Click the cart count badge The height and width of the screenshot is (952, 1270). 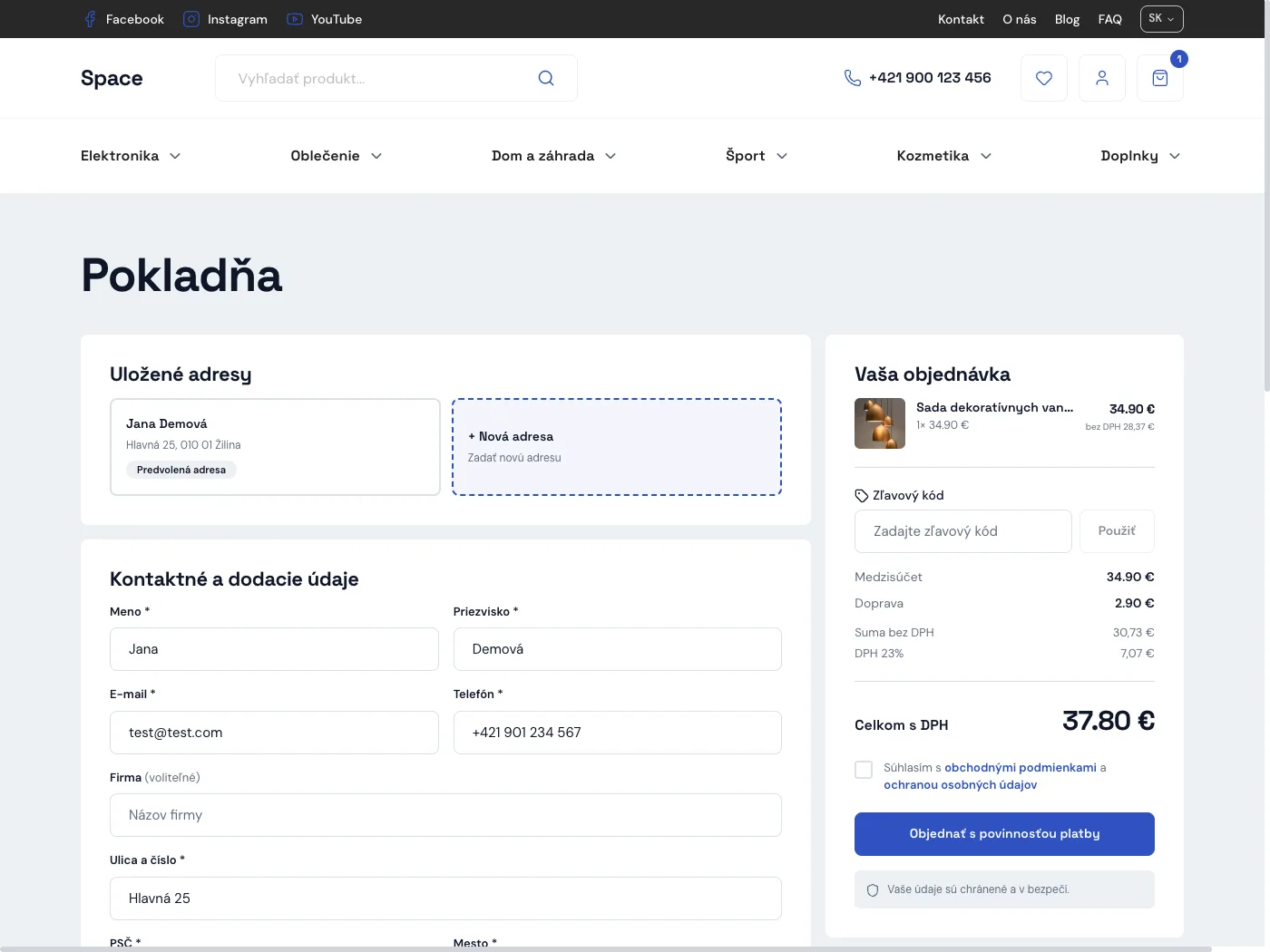click(x=1179, y=59)
